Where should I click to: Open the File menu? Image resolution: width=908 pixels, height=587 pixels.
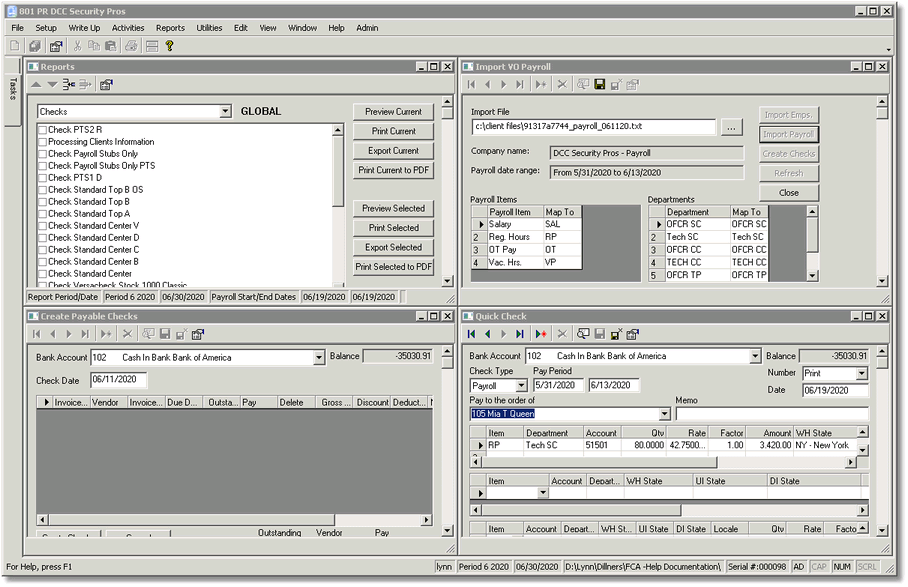[x=17, y=28]
